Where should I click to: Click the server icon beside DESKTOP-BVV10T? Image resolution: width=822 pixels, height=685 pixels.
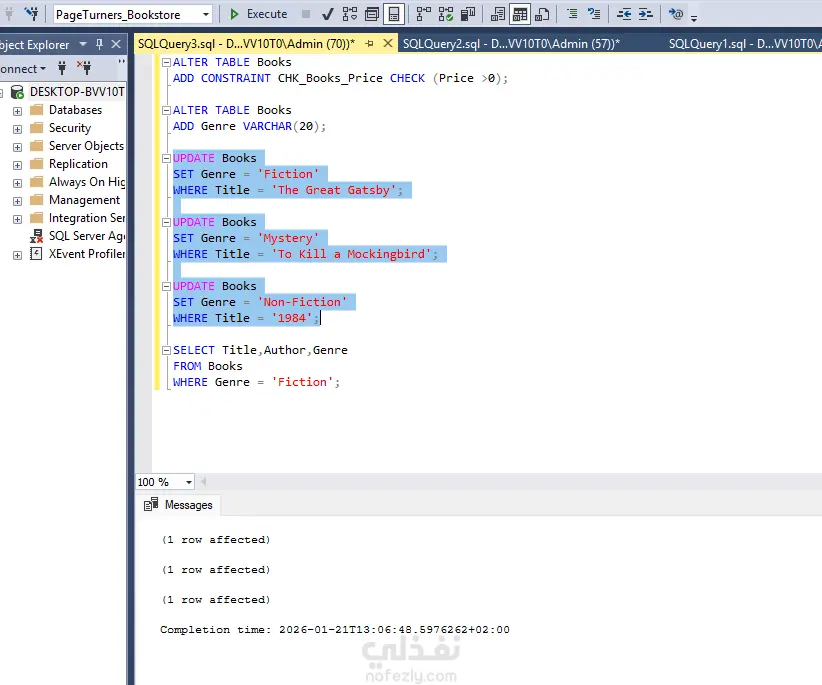pyautogui.click(x=17, y=92)
